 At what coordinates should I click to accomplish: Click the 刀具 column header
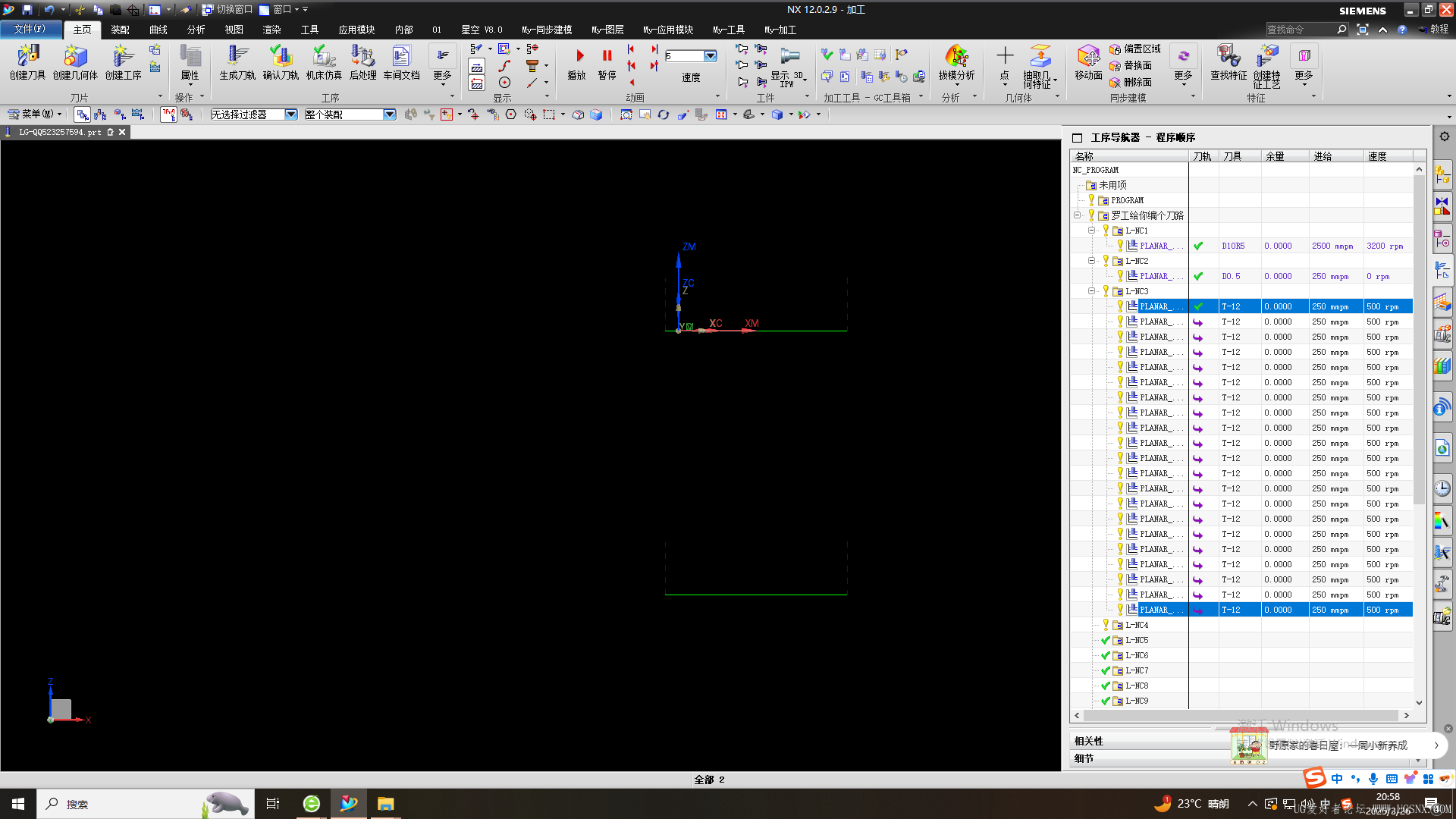(1240, 156)
